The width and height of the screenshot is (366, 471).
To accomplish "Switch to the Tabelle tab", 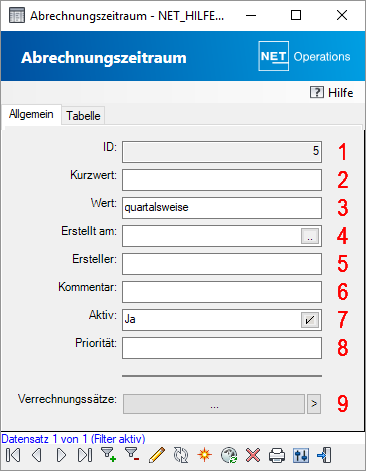I will point(83,116).
